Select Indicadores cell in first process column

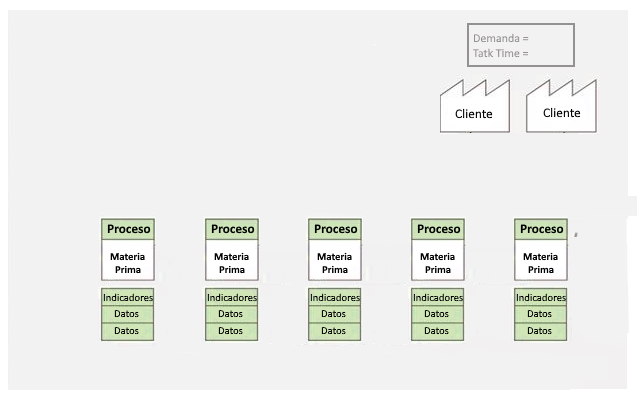pos(128,297)
